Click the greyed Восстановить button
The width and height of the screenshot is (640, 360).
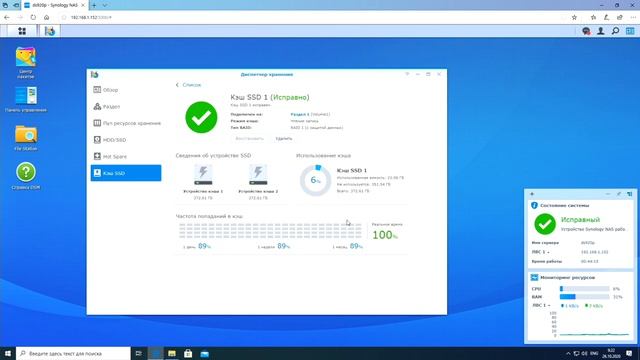tap(249, 139)
